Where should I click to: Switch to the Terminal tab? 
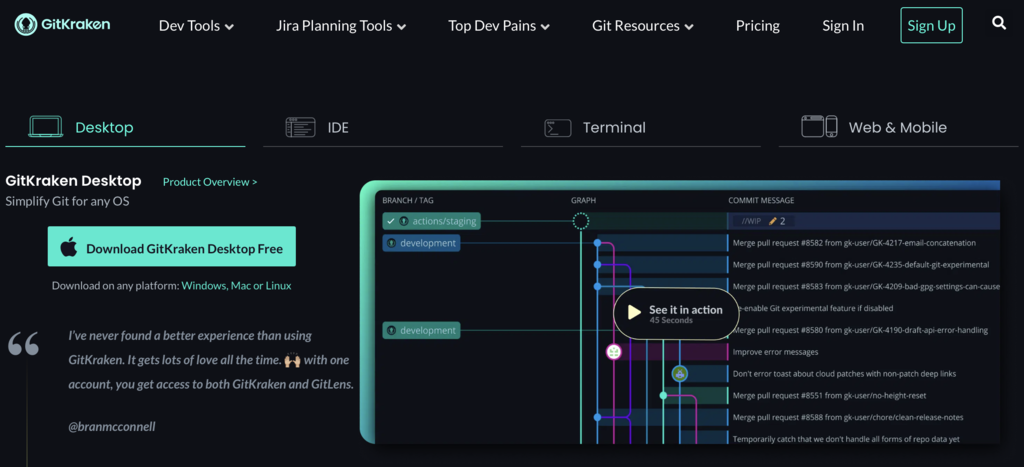coord(613,128)
